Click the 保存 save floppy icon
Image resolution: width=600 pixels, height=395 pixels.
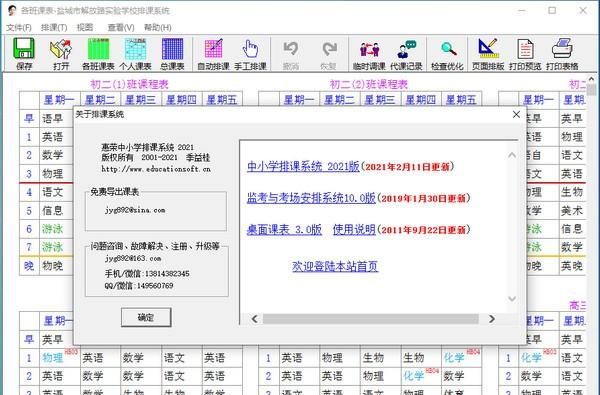pos(24,54)
